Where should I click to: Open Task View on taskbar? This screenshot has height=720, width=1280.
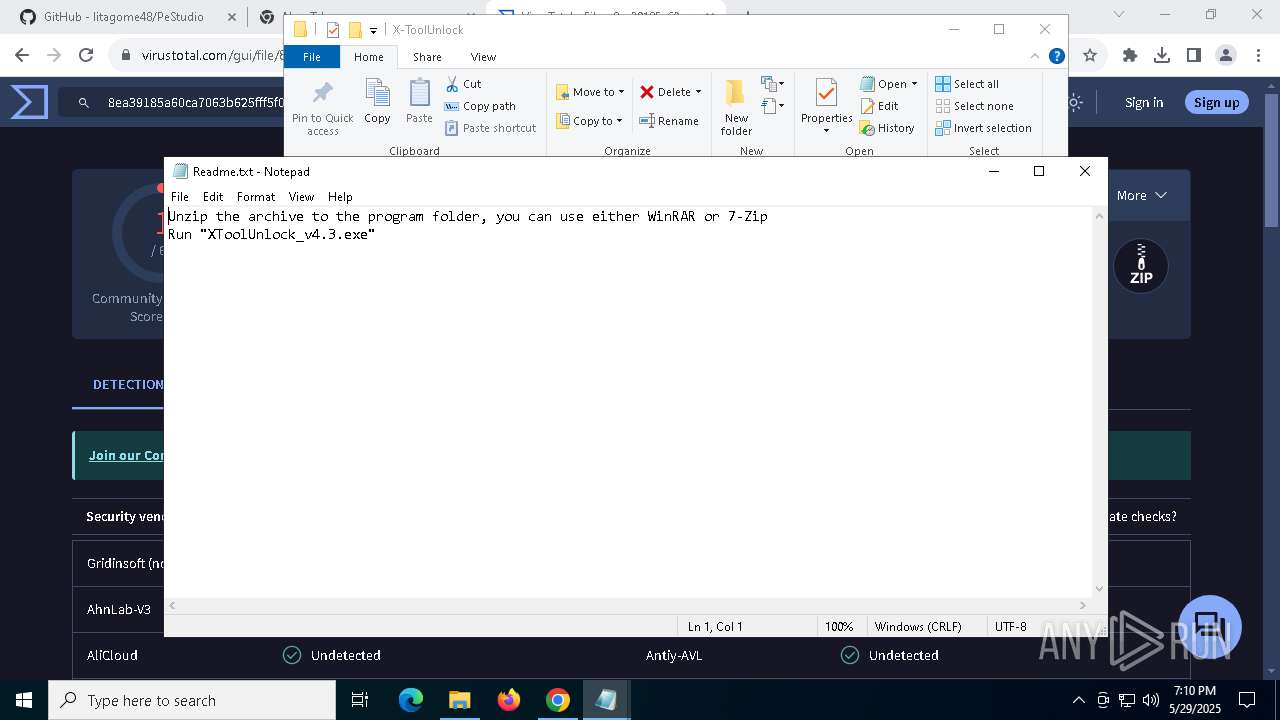(360, 700)
